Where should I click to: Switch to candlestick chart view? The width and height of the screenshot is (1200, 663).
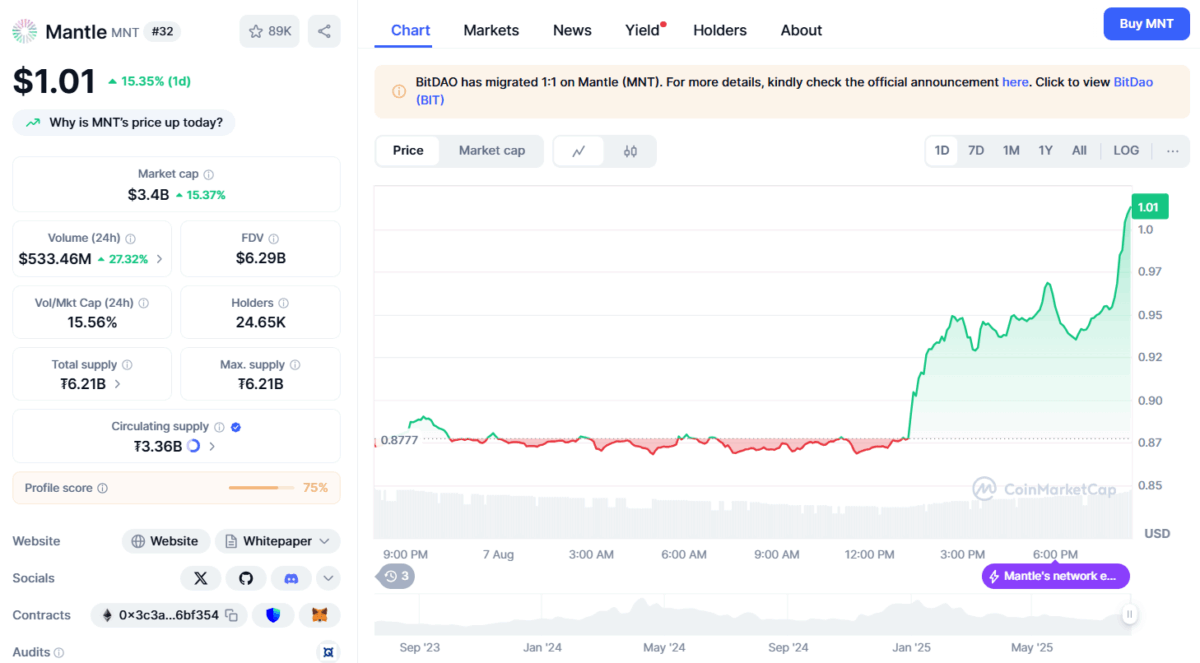pos(630,151)
